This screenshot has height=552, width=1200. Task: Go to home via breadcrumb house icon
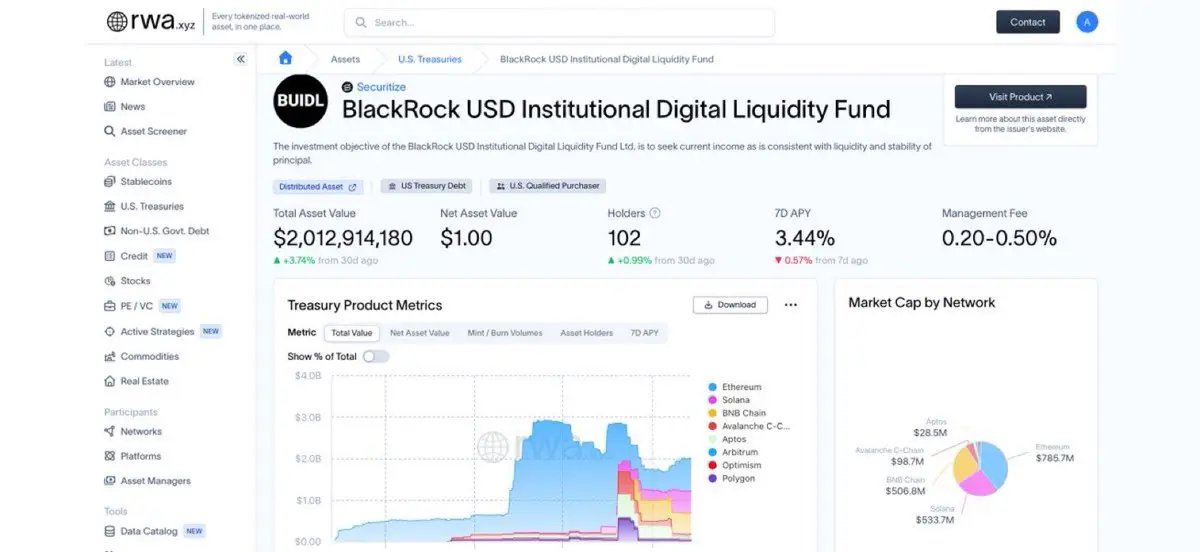pos(286,58)
